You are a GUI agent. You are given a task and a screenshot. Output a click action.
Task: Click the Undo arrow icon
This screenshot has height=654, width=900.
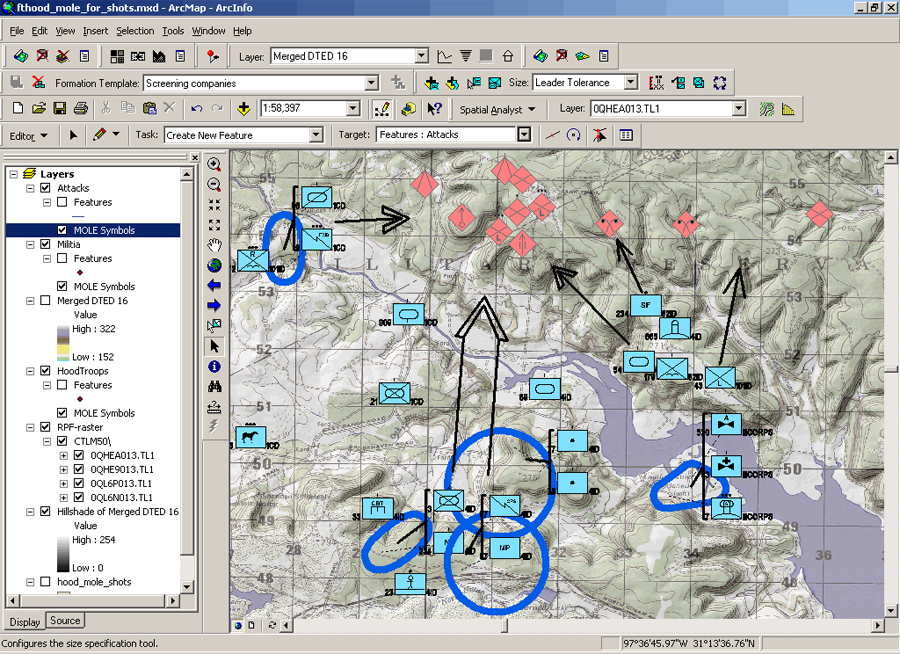coord(196,108)
